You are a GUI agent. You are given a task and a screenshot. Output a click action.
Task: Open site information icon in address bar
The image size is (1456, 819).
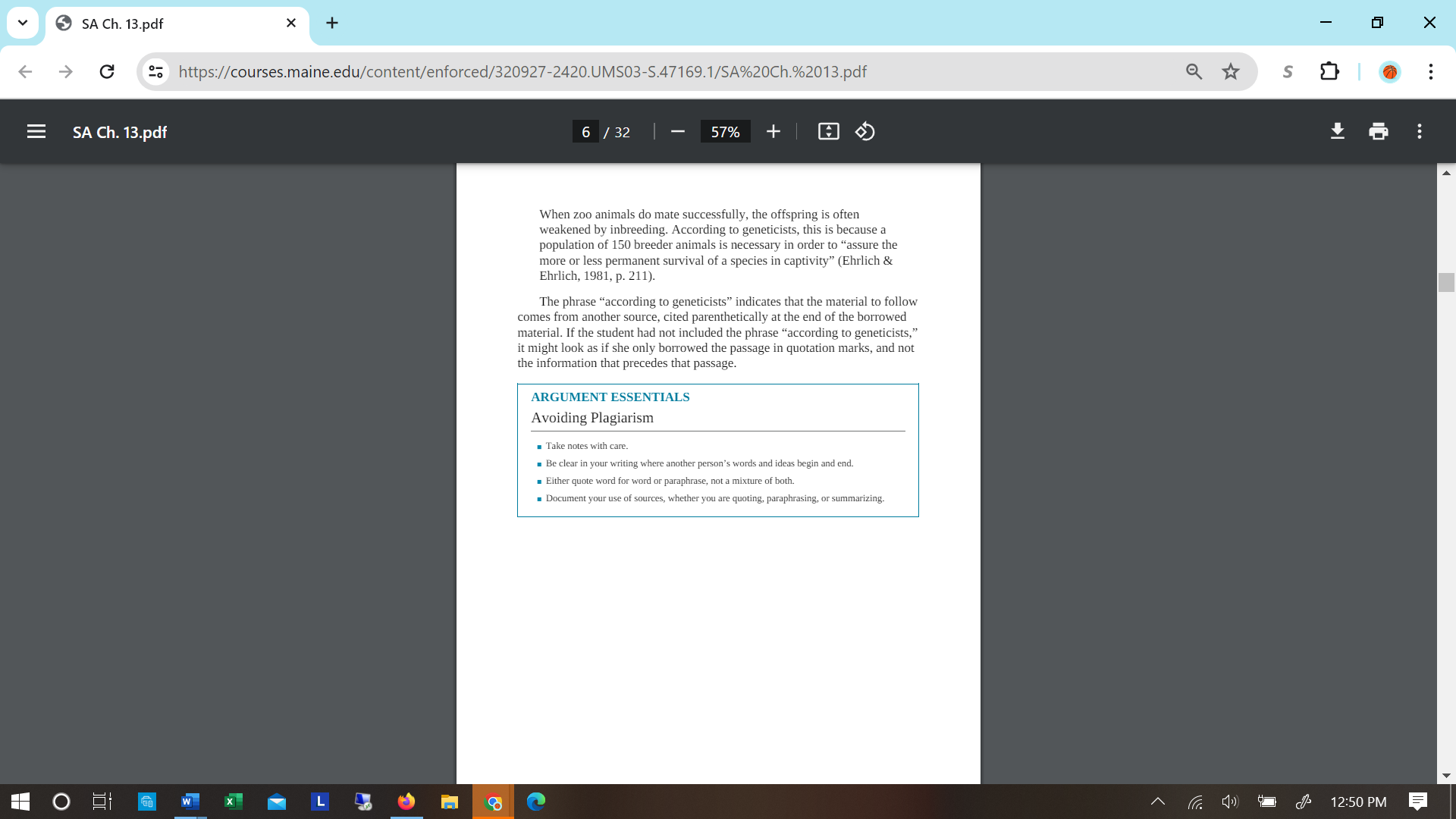(155, 71)
